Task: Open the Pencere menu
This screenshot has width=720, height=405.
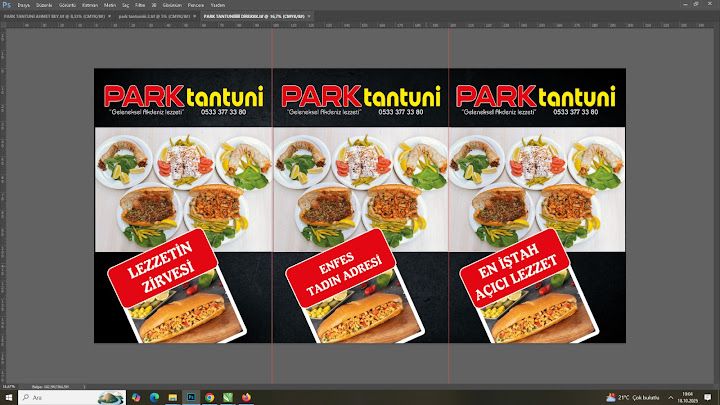Action: (x=196, y=5)
